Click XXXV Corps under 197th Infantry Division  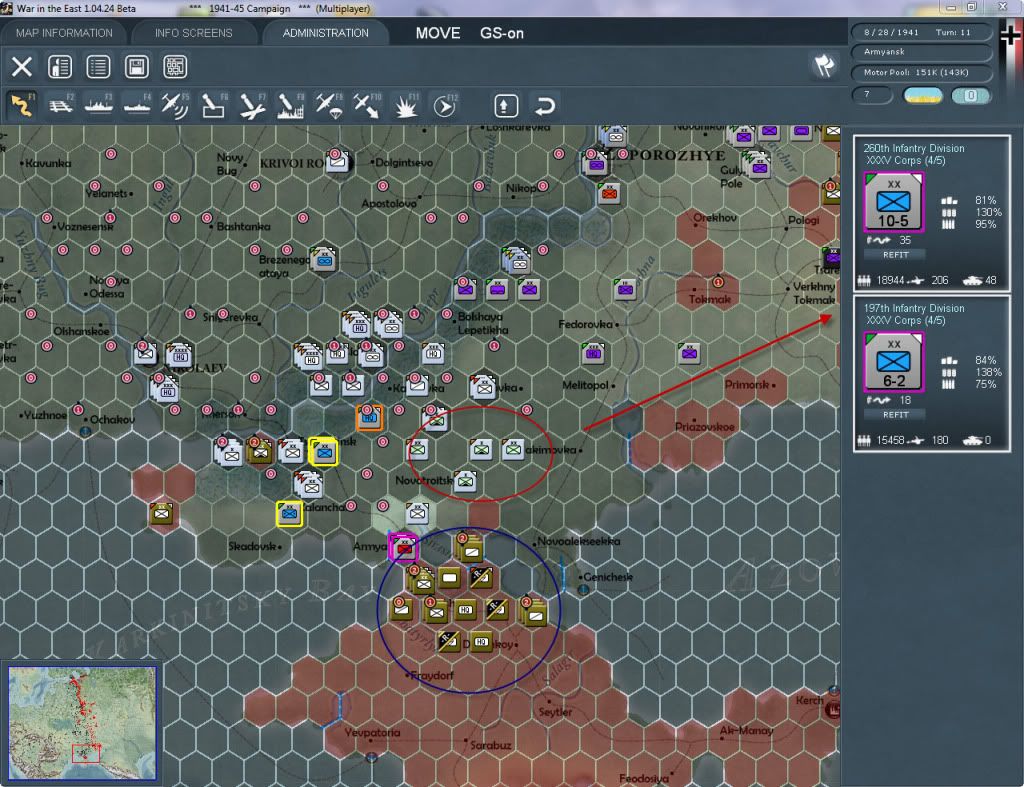905,321
